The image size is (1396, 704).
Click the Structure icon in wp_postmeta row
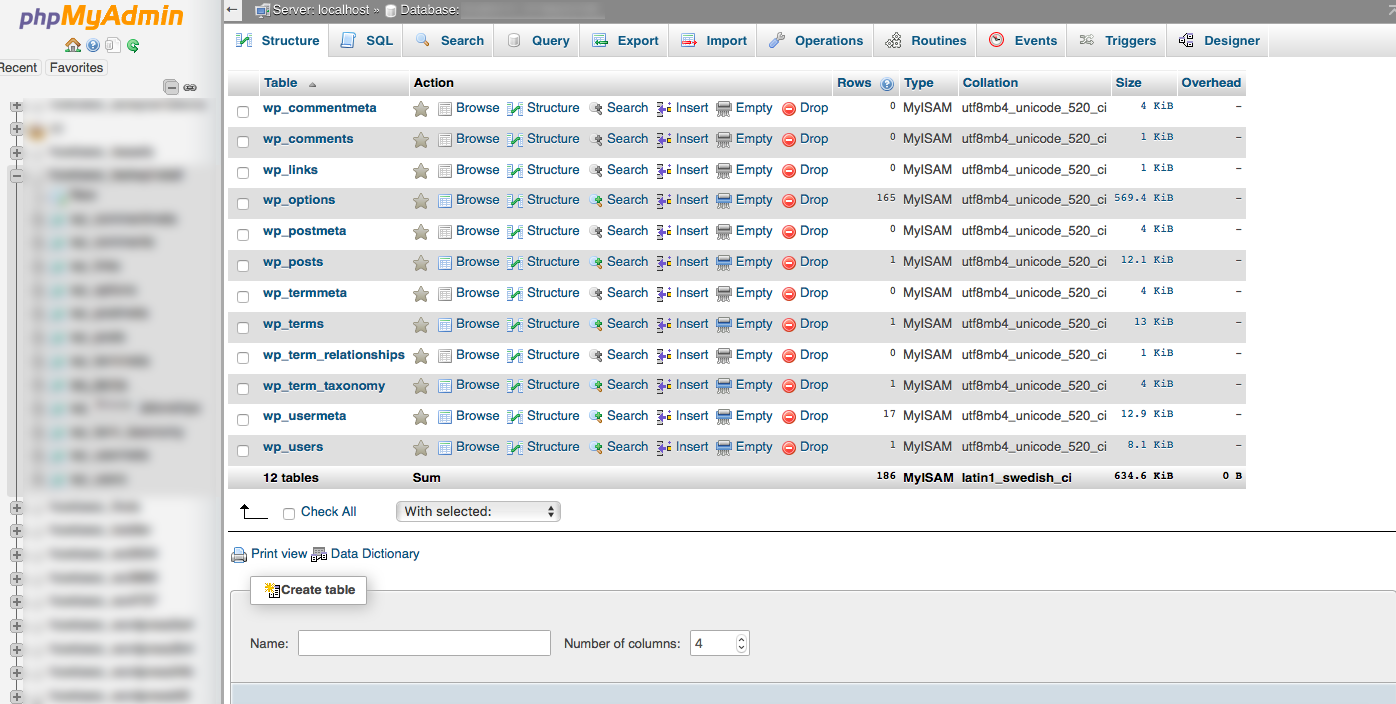[515, 232]
